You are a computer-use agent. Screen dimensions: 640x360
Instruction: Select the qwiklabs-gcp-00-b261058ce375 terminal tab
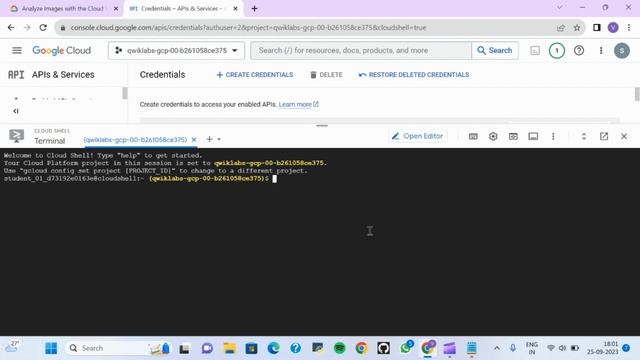point(135,140)
